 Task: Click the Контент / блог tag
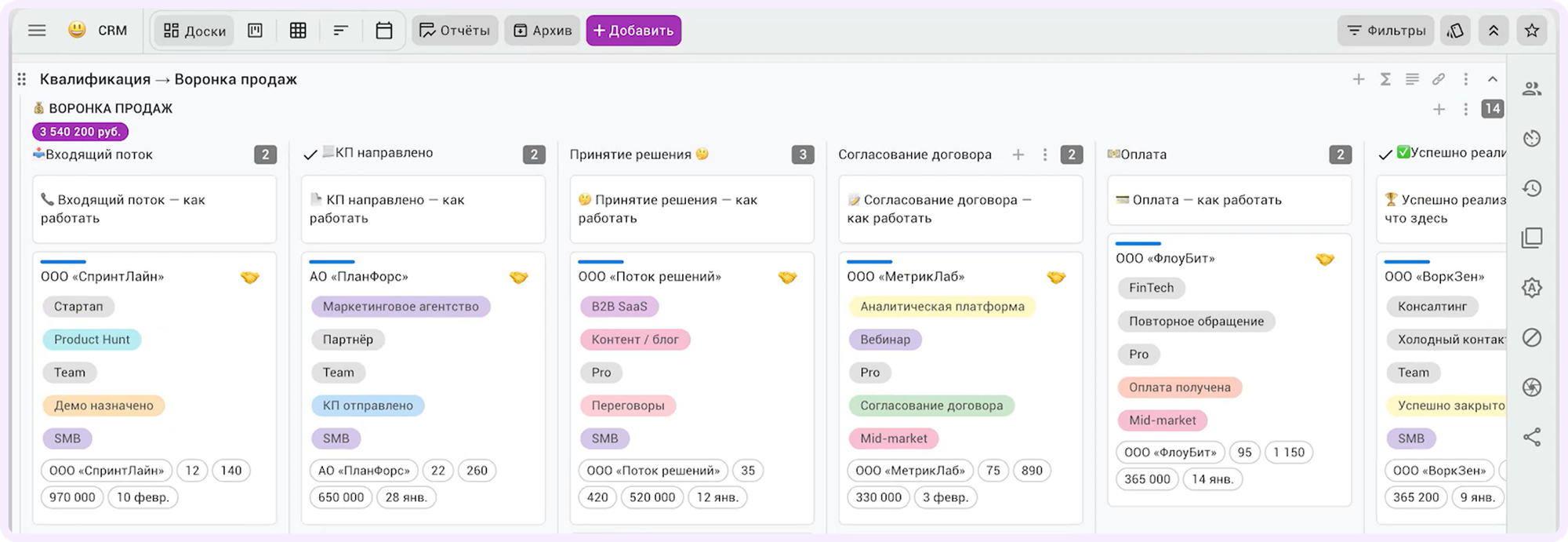pos(635,340)
